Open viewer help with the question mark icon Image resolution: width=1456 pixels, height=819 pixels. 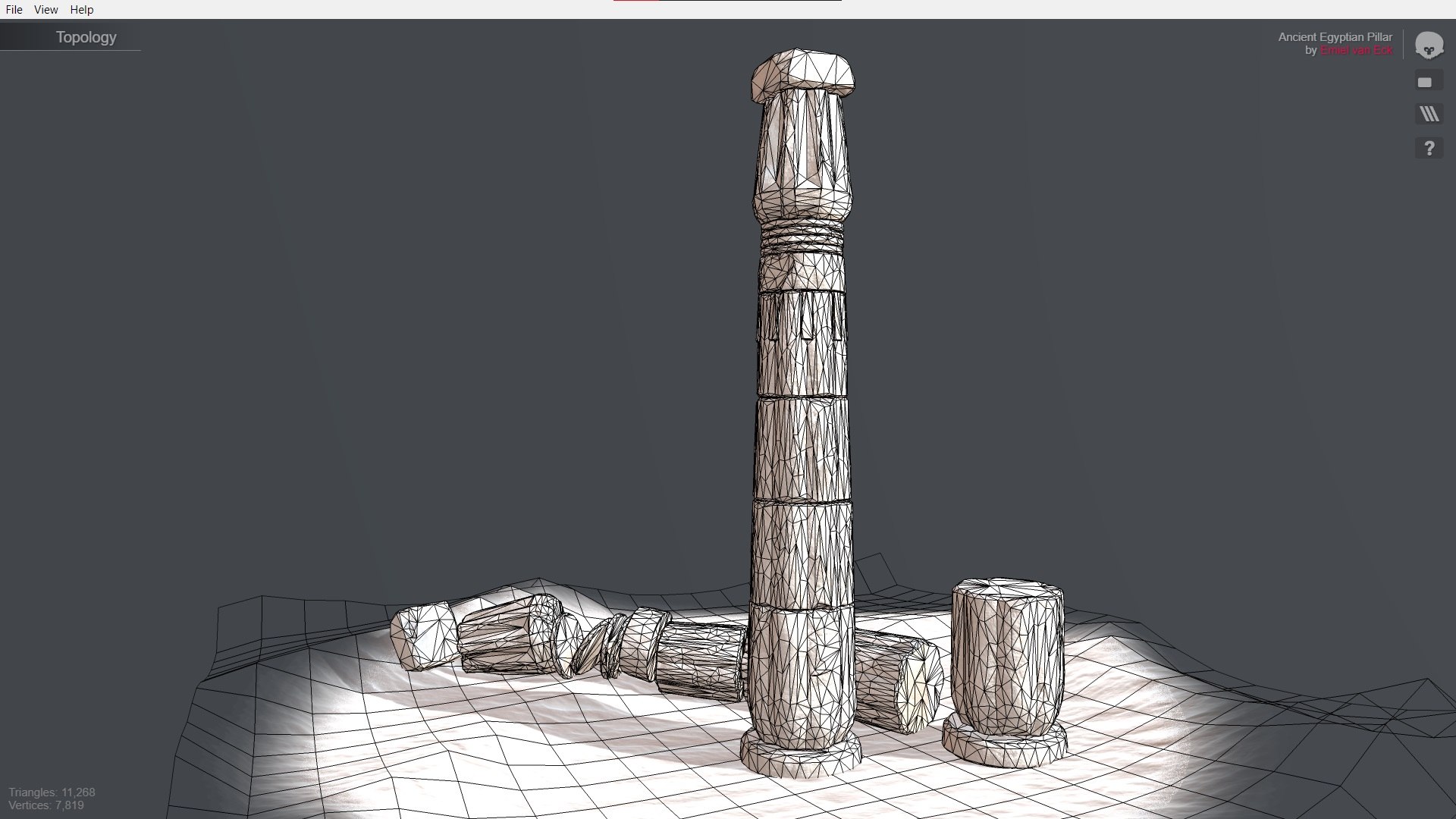click(1429, 148)
